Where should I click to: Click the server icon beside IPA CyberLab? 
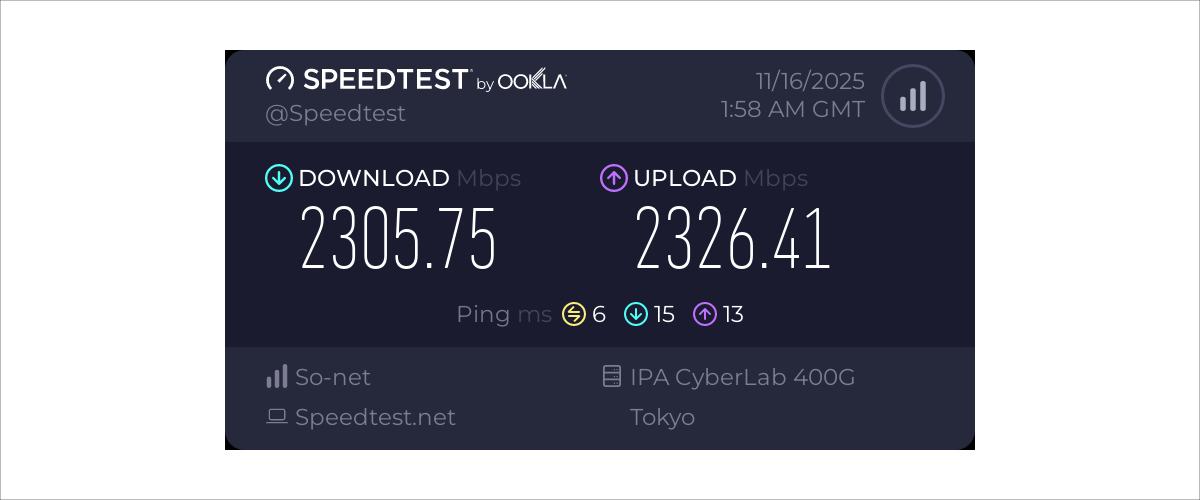(x=612, y=377)
